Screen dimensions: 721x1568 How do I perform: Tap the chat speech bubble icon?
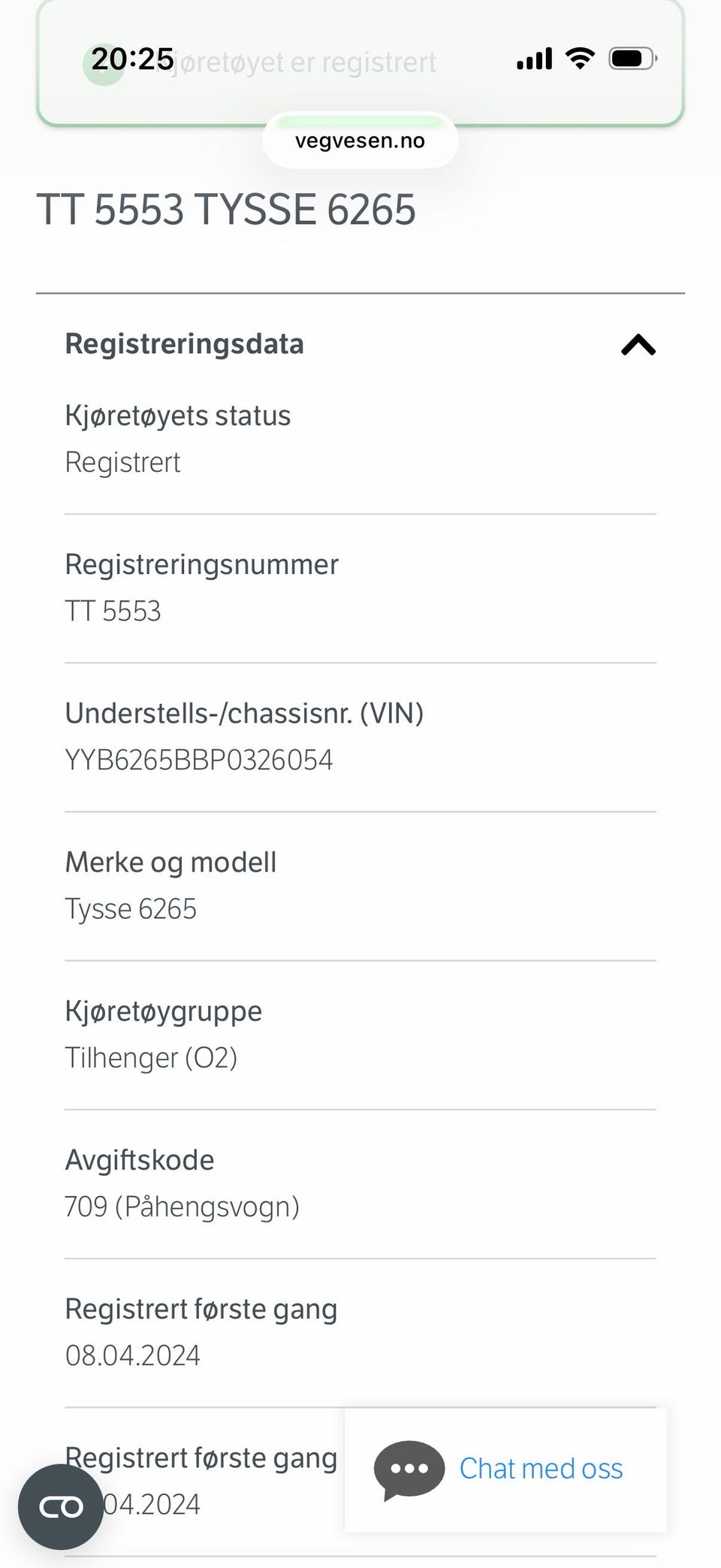(409, 1470)
